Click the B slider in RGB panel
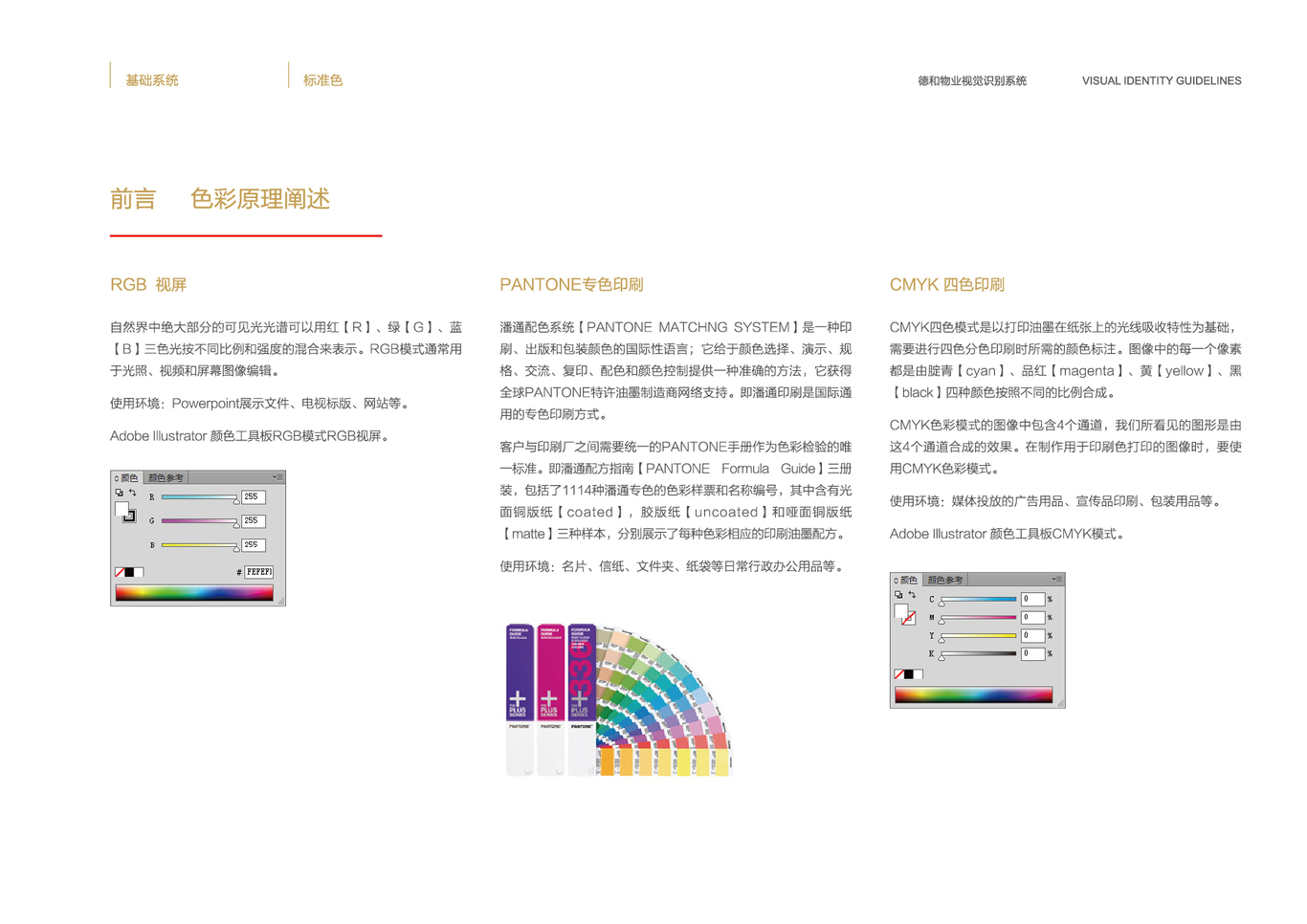1307x924 pixels. point(201,546)
